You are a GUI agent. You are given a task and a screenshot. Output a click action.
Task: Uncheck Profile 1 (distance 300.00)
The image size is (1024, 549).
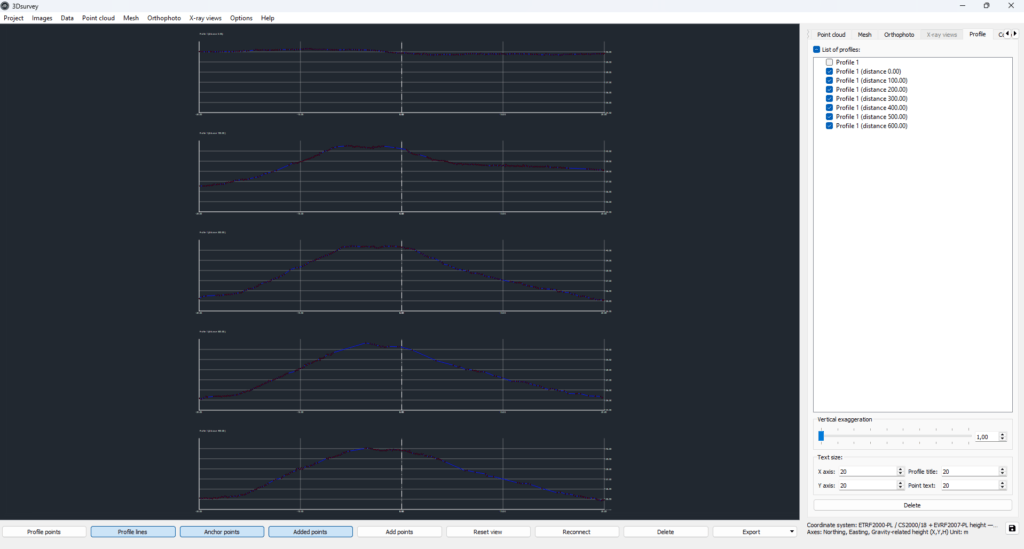pyautogui.click(x=829, y=99)
